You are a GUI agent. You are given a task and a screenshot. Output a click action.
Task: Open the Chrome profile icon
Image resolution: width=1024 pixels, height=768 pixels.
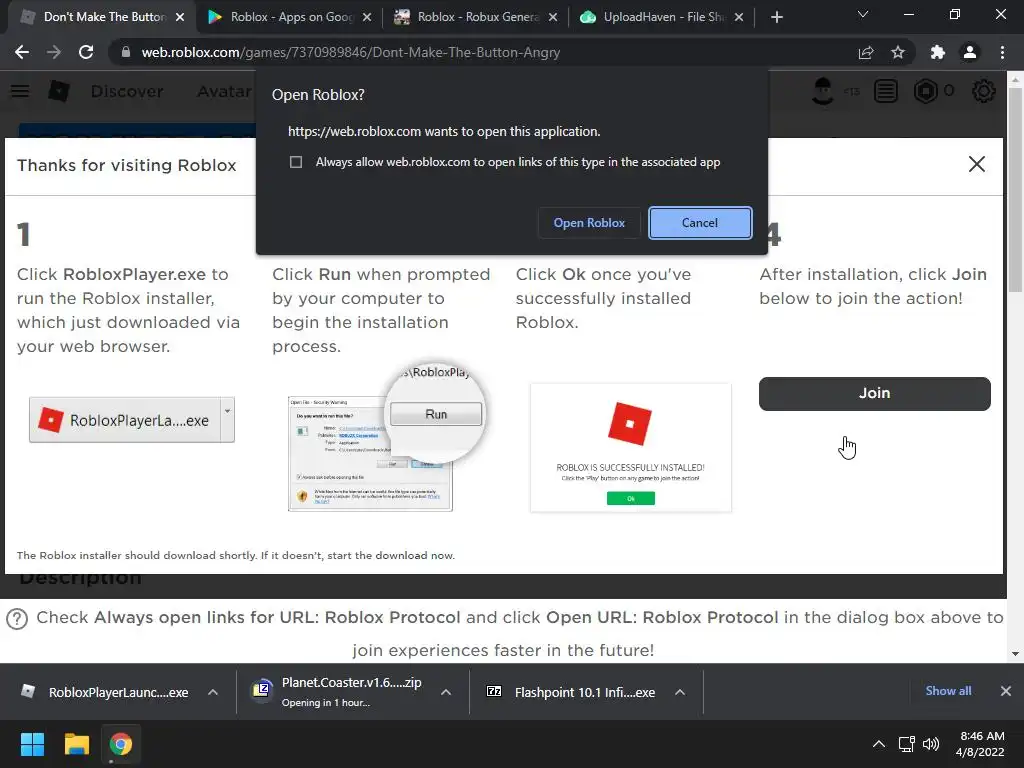pos(970,52)
